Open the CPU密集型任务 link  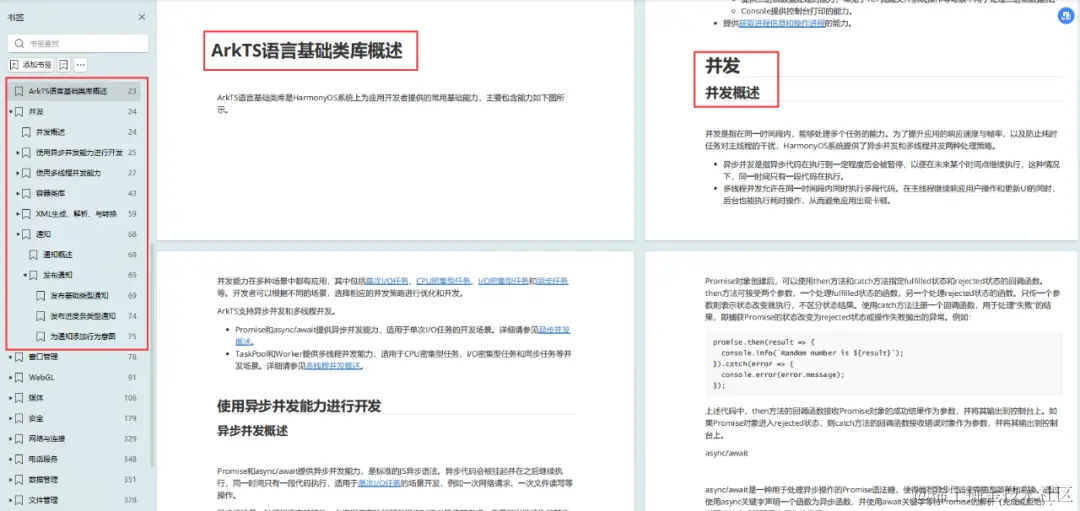tap(444, 281)
